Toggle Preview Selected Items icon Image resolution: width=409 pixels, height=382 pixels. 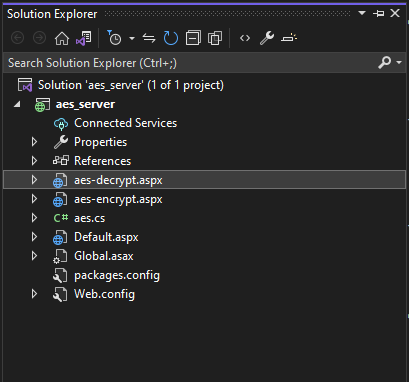click(289, 38)
